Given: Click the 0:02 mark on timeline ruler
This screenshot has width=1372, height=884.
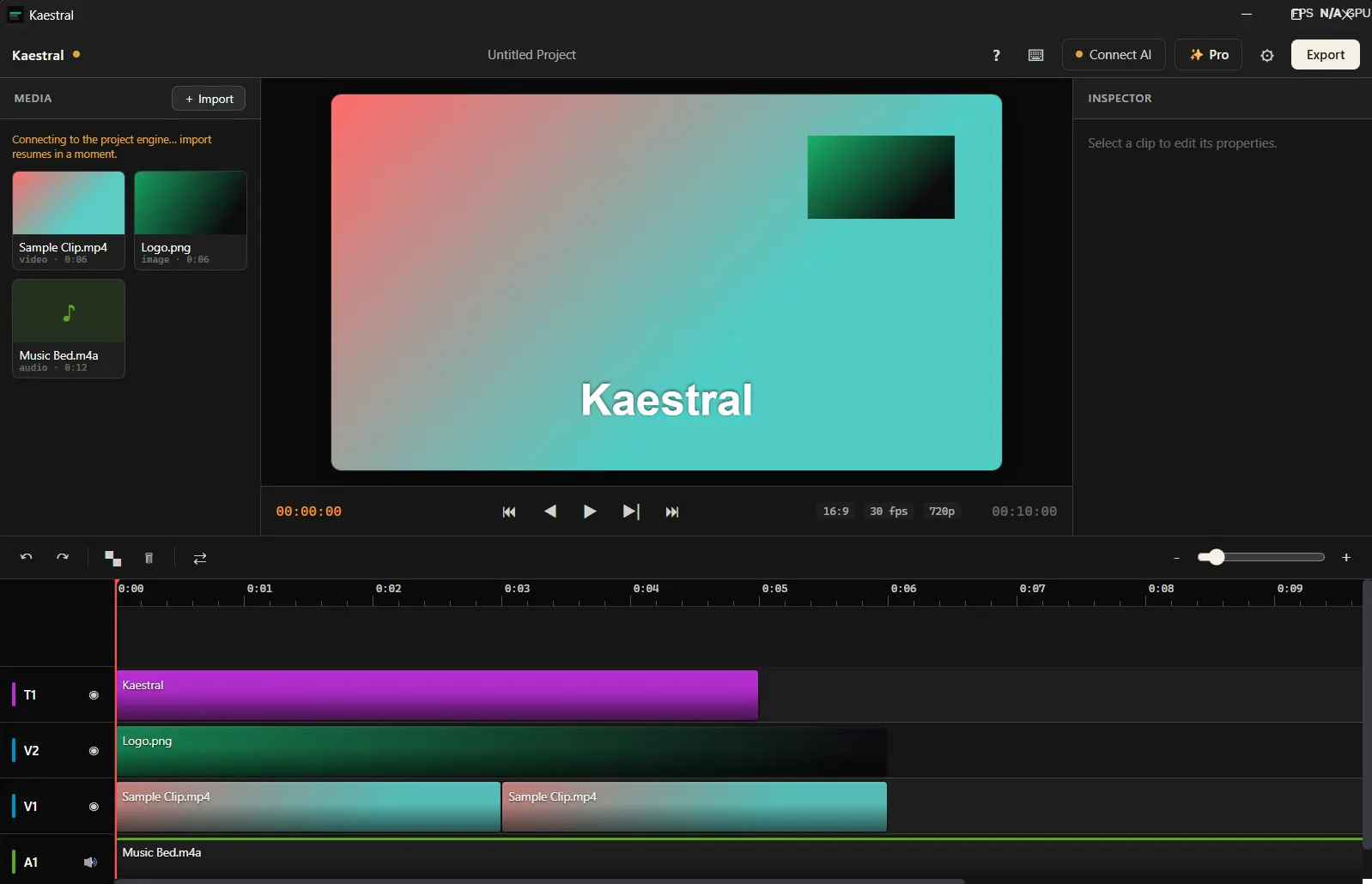Looking at the screenshot, I should [x=388, y=589].
